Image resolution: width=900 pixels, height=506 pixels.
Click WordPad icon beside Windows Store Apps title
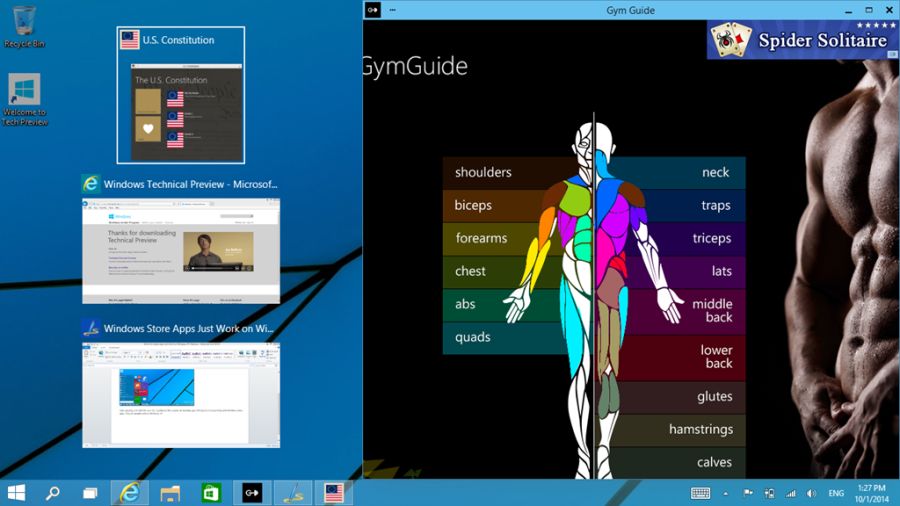(91, 328)
